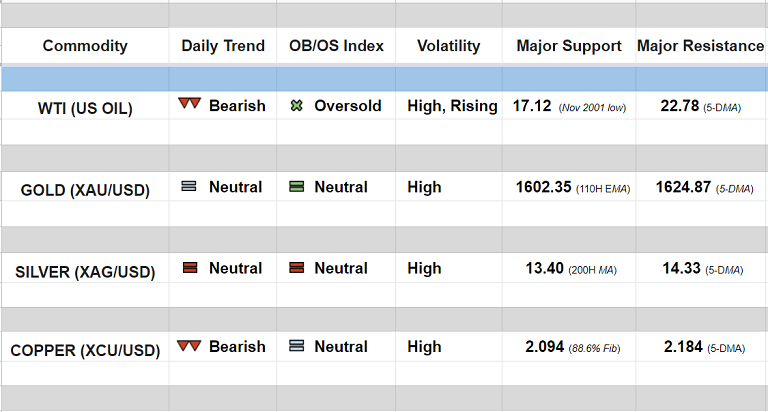768x412 pixels.
Task: Click the WTI (US OIL) commodity cell
Action: point(85,107)
